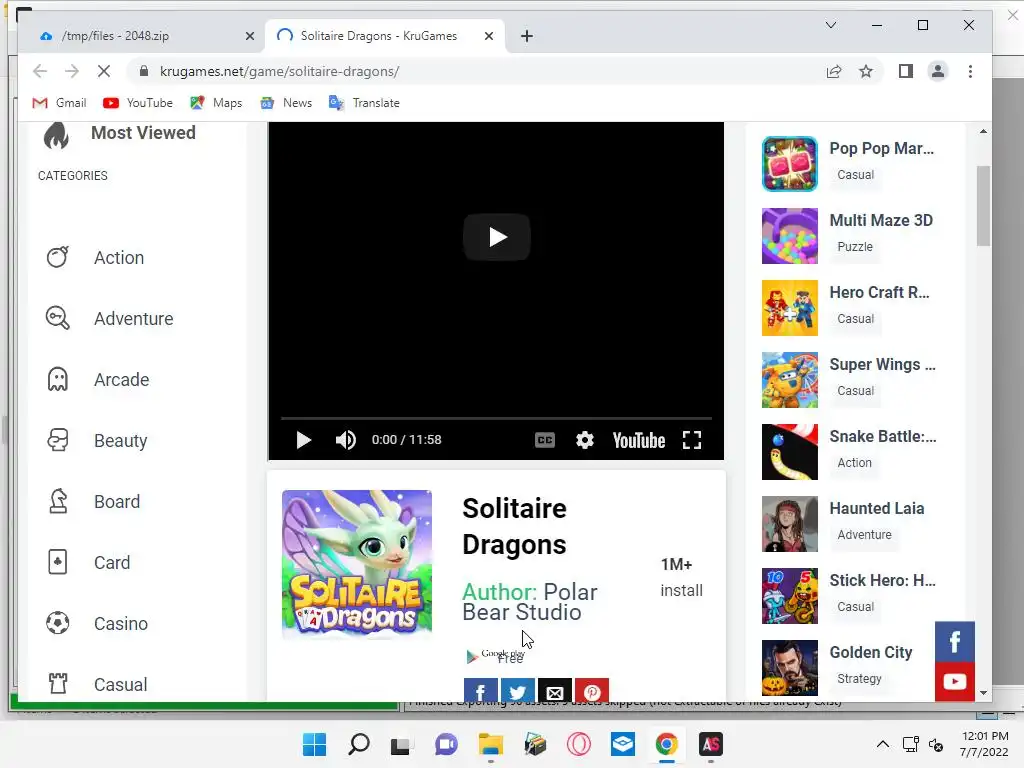The height and width of the screenshot is (768, 1024).
Task: Click the scrollbar down arrow
Action: (x=983, y=693)
